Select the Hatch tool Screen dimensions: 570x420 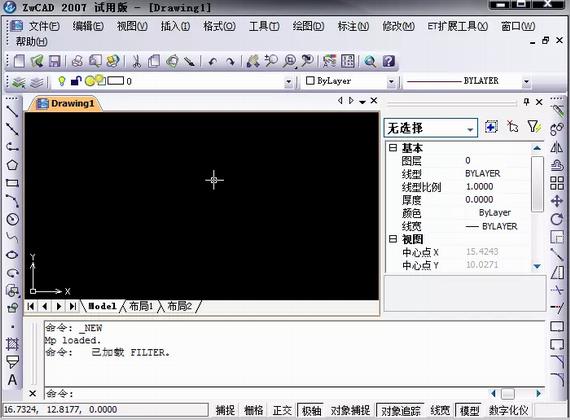tap(12, 344)
